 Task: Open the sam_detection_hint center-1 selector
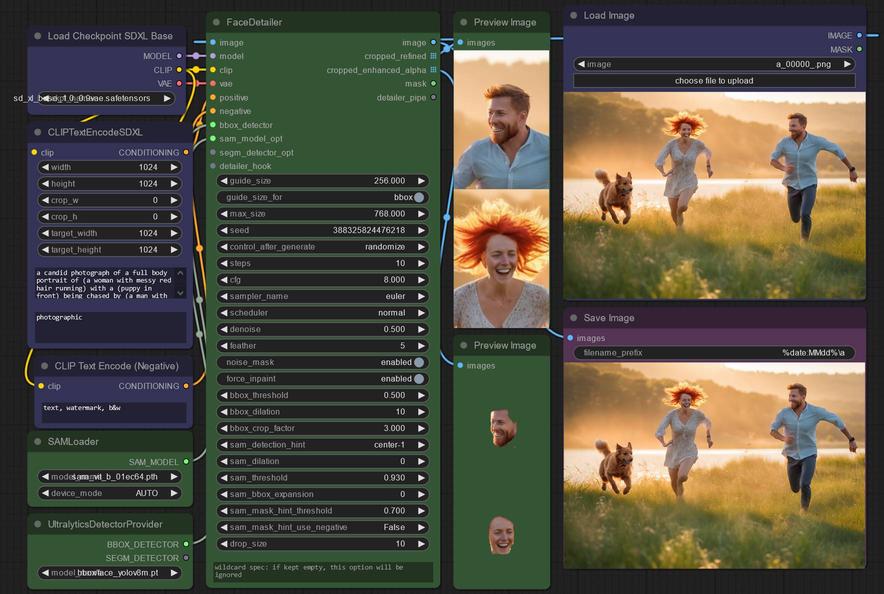pyautogui.click(x=322, y=445)
